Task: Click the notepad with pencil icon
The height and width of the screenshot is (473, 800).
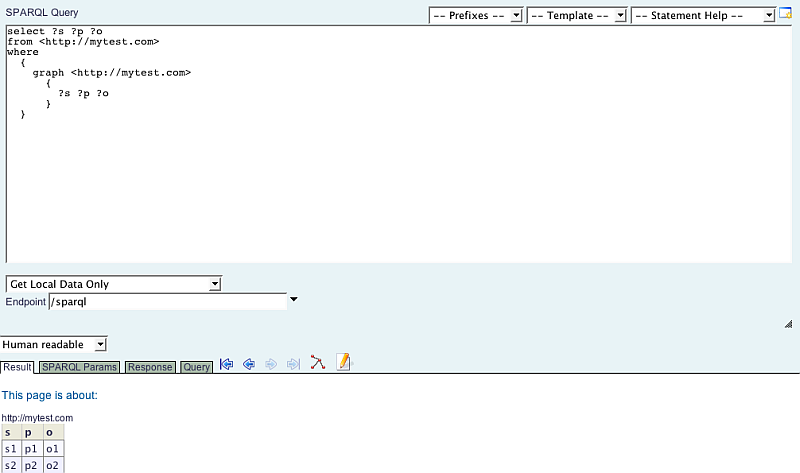Action: click(x=344, y=362)
